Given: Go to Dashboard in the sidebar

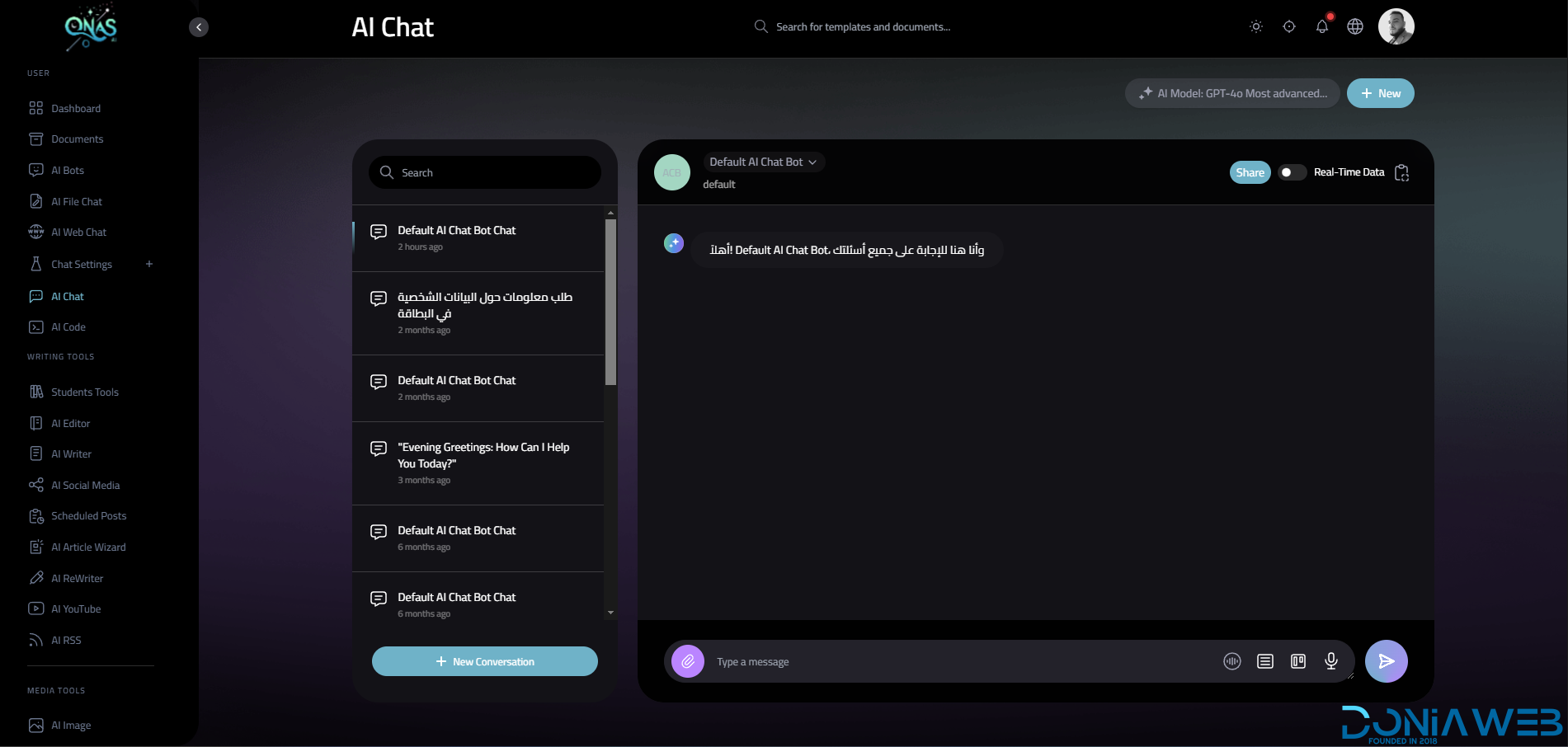Looking at the screenshot, I should (x=75, y=109).
